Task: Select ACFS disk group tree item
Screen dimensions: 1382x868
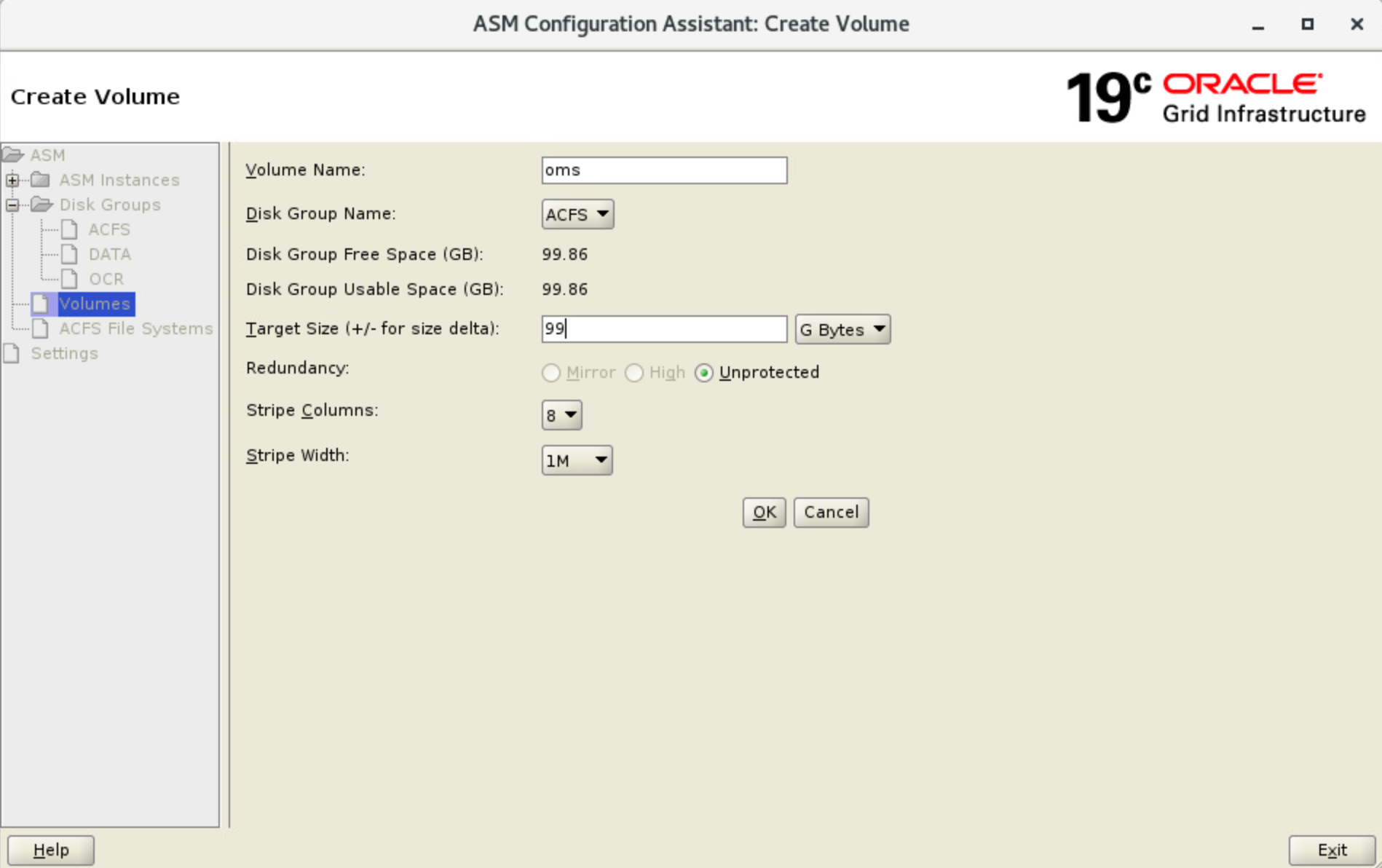Action: [x=109, y=229]
